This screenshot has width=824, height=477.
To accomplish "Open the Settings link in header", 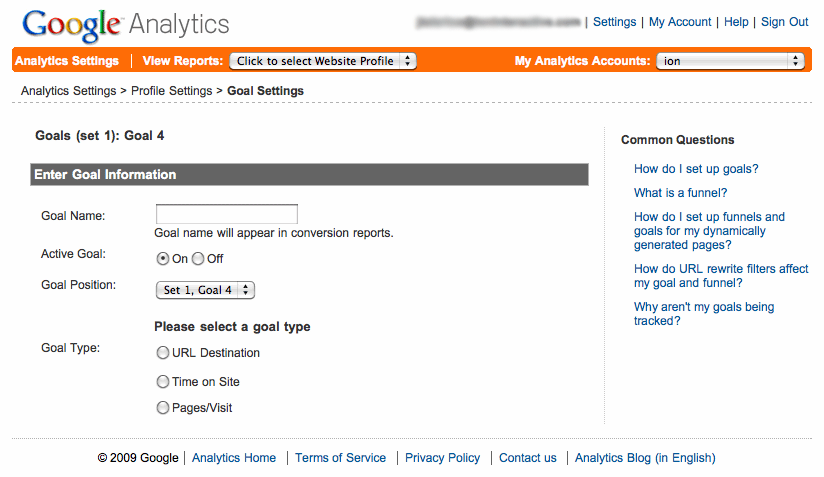I will (x=614, y=22).
